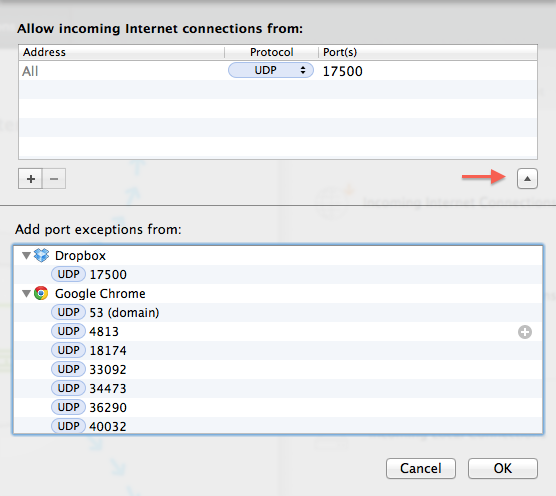Select port 17500 in rule table
Image resolution: width=556 pixels, height=496 pixels.
(343, 71)
